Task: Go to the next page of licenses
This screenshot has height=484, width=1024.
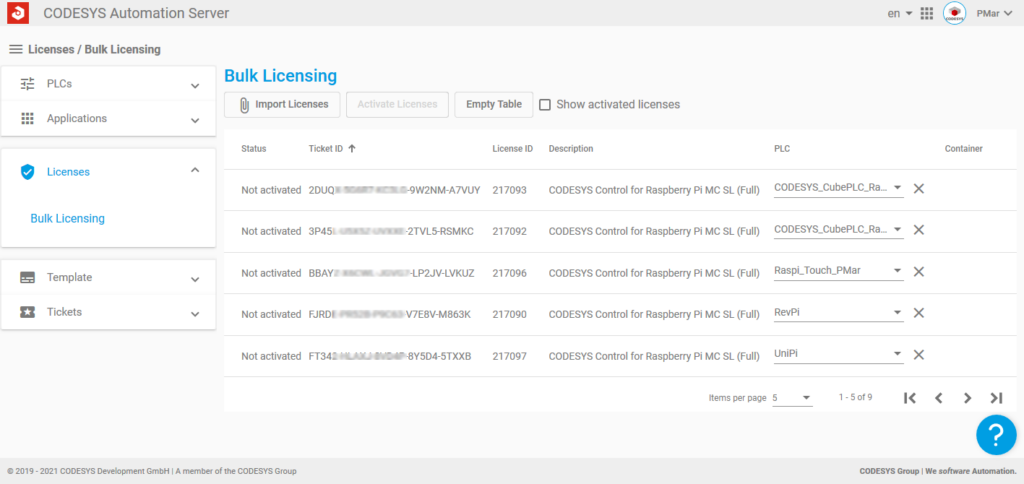Action: 967,398
